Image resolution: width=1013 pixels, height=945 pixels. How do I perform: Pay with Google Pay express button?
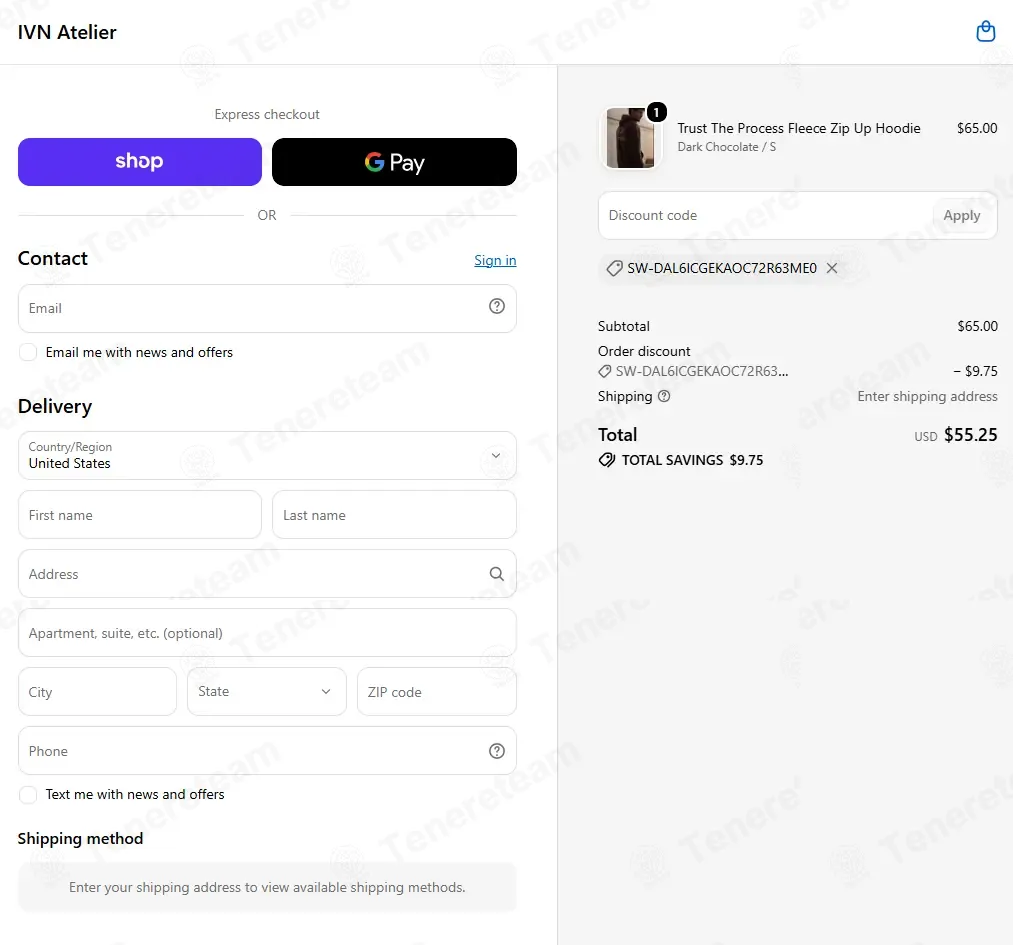(394, 162)
